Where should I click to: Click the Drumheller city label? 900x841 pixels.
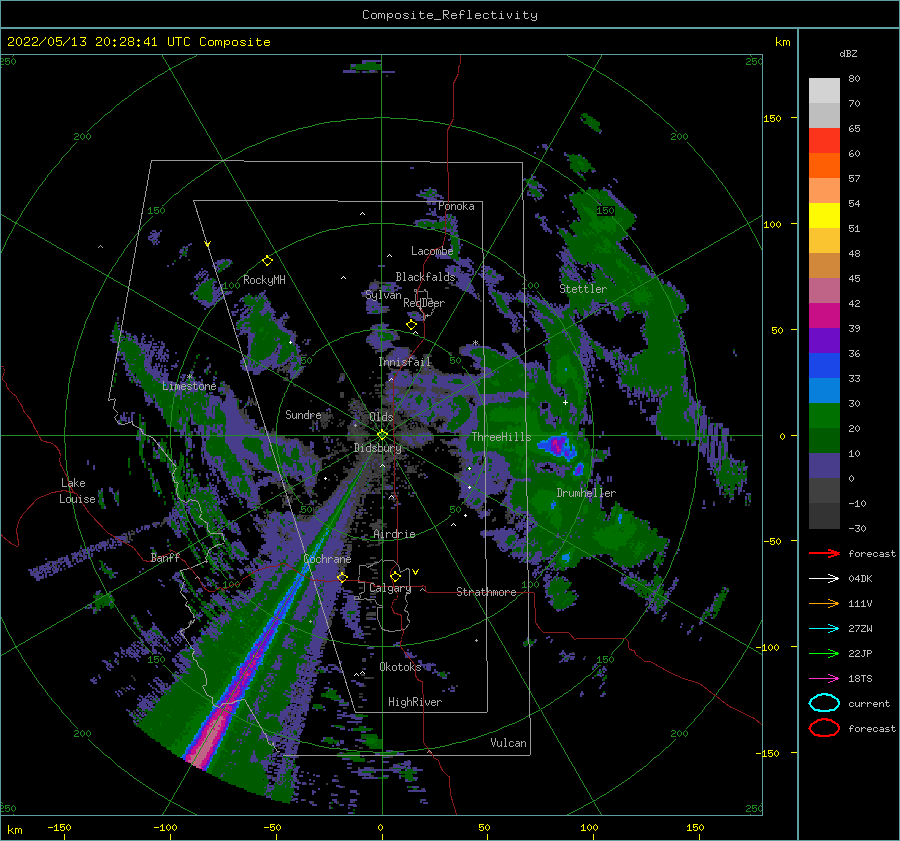[x=585, y=493]
